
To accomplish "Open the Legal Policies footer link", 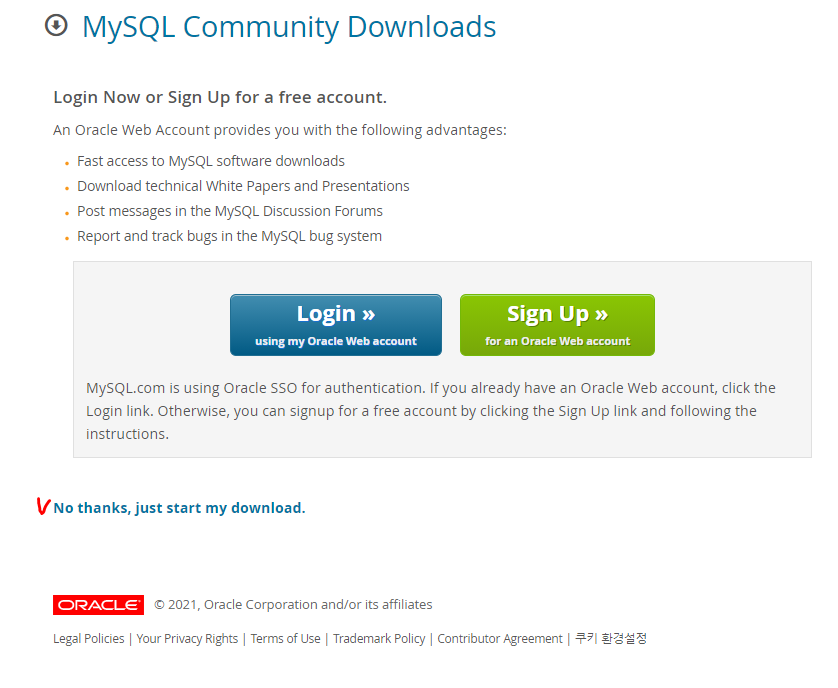I will pos(89,639).
